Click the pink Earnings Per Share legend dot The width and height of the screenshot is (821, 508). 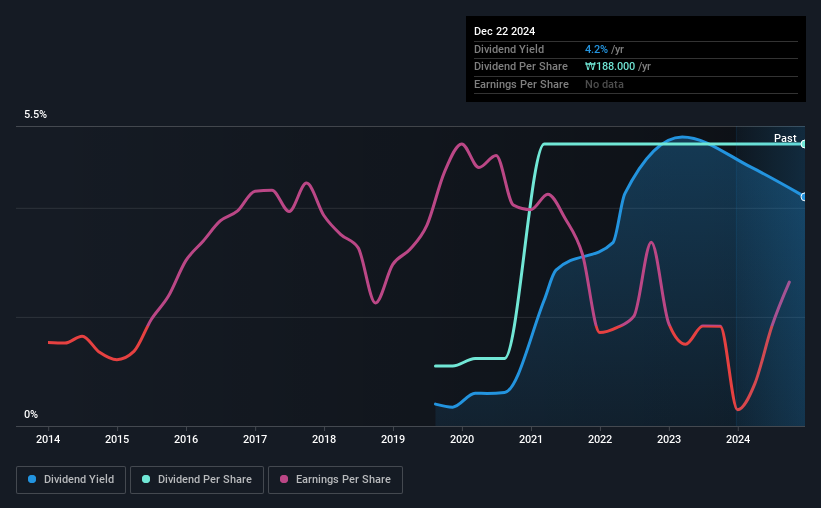[284, 479]
